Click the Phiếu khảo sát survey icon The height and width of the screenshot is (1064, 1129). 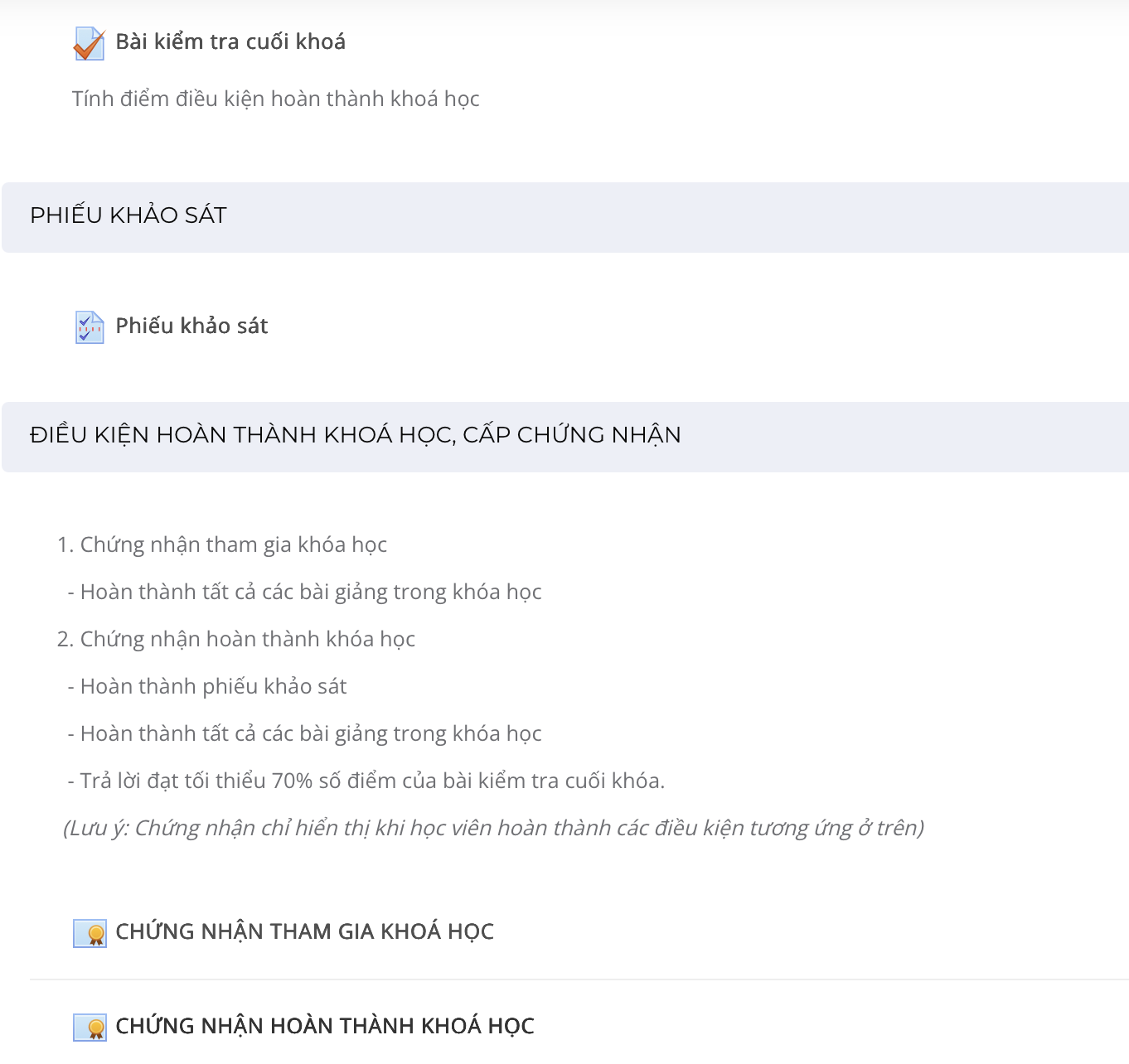tap(90, 327)
